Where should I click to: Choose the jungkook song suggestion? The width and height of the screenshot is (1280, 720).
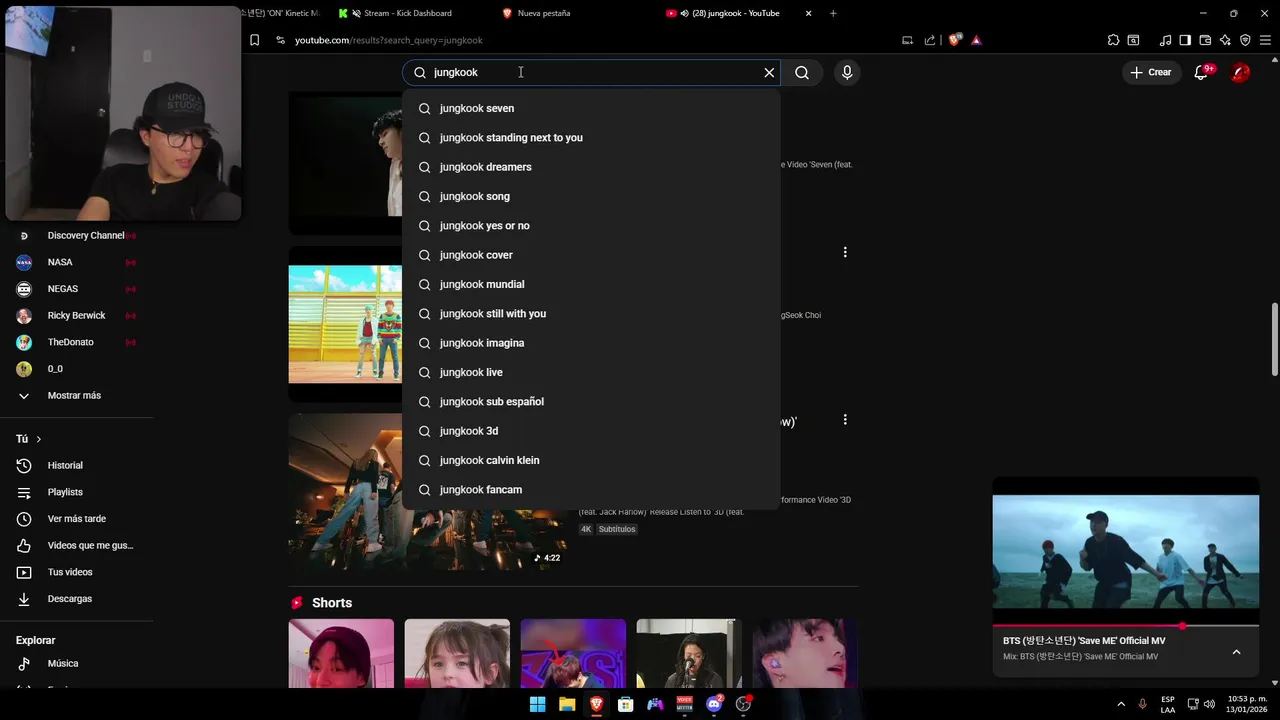[590, 196]
